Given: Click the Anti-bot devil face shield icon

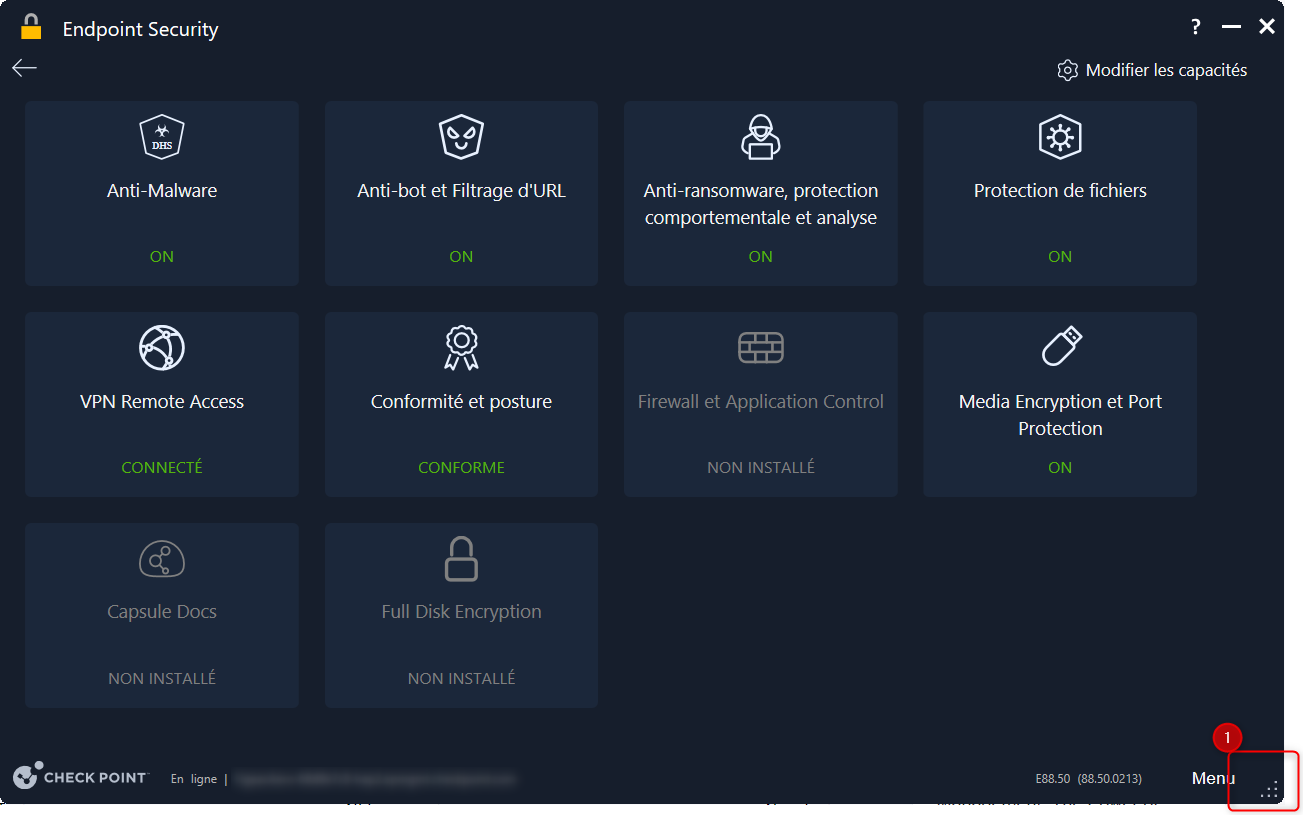Looking at the screenshot, I should tap(461, 137).
